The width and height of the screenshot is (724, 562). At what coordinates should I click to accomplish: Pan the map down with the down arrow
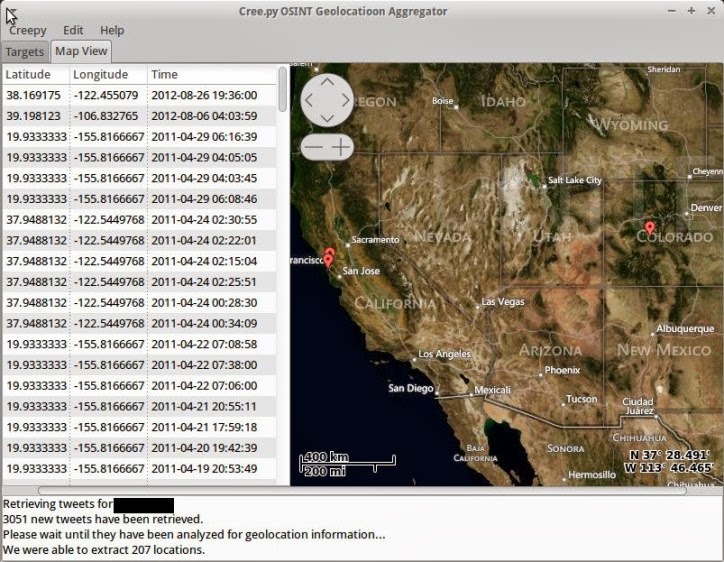click(x=327, y=118)
